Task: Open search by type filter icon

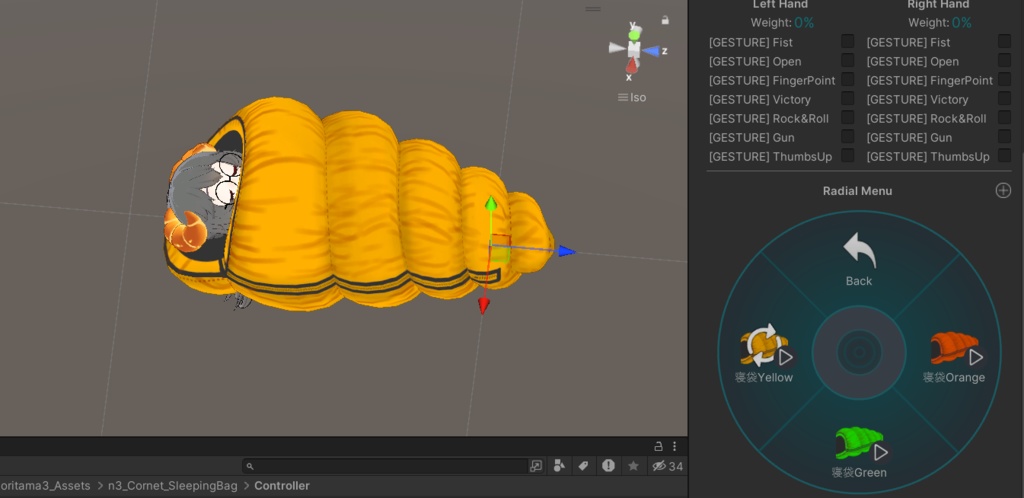Action: pos(559,465)
